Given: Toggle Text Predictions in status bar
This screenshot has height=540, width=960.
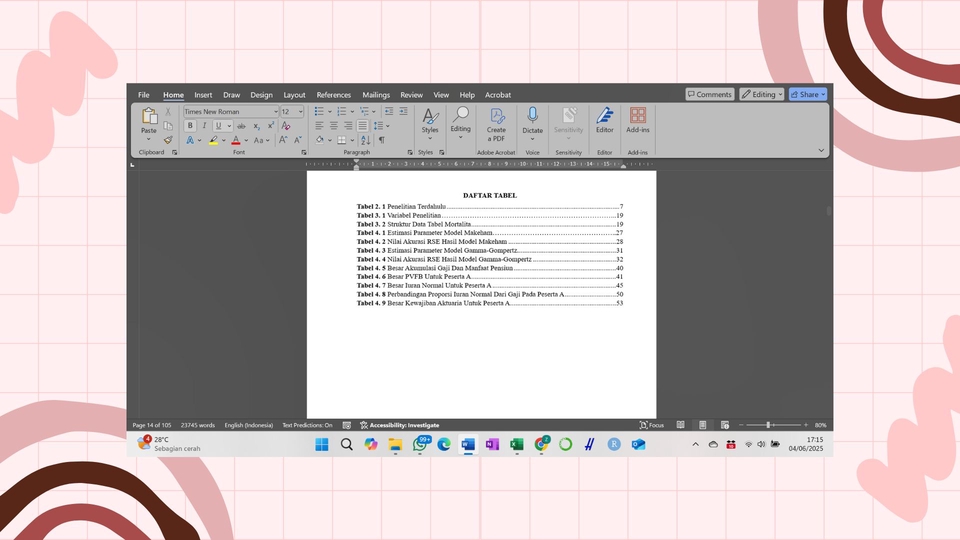Looking at the screenshot, I should 307,425.
